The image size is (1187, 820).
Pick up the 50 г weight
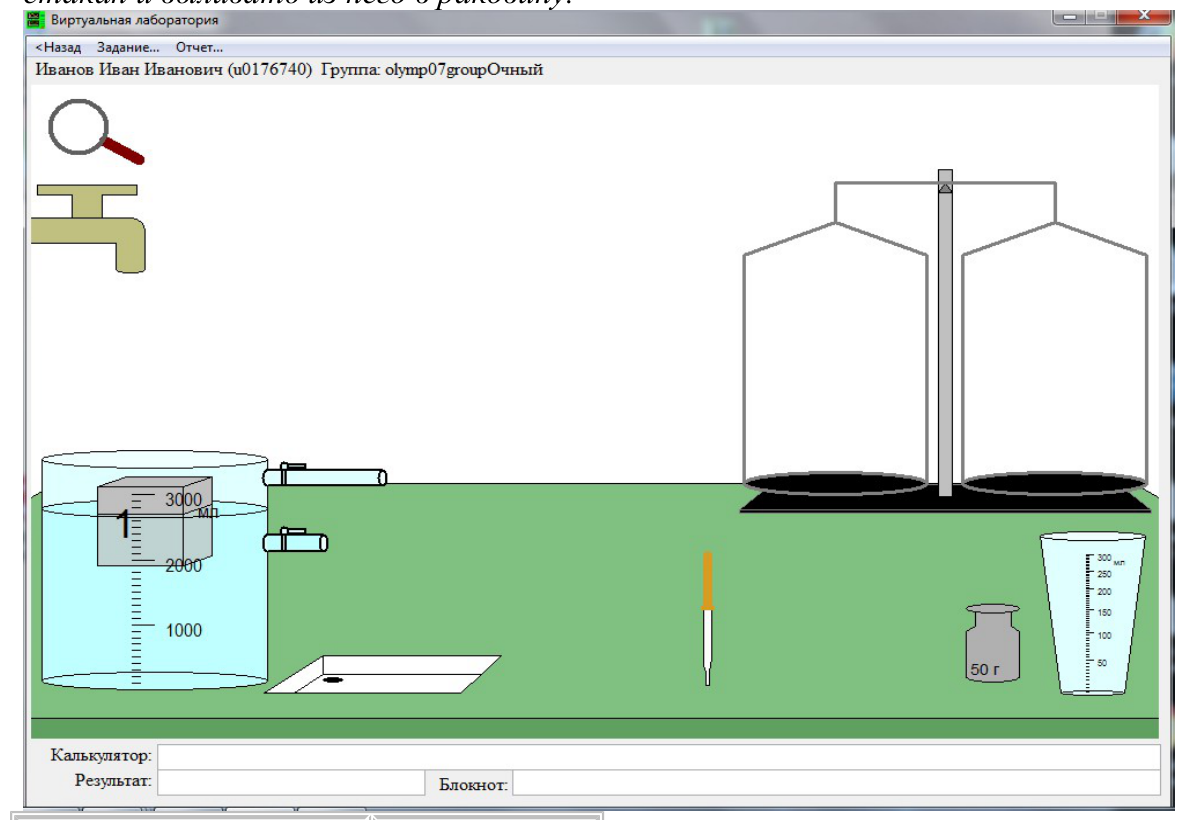[992, 643]
